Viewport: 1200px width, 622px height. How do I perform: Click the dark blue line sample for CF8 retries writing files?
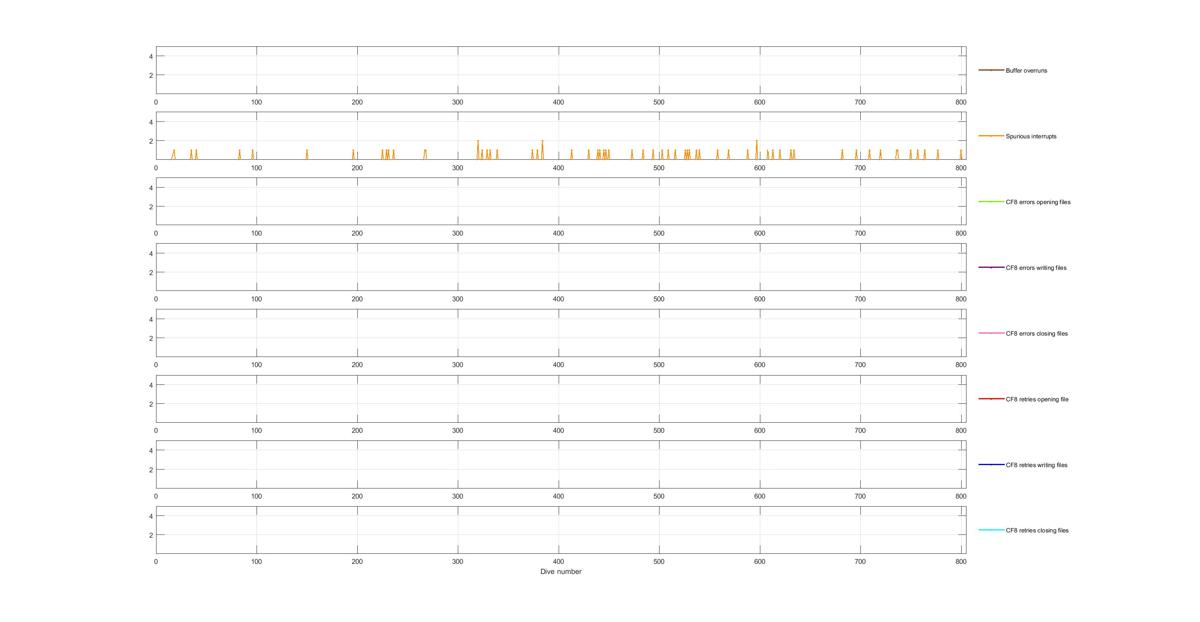coord(991,464)
